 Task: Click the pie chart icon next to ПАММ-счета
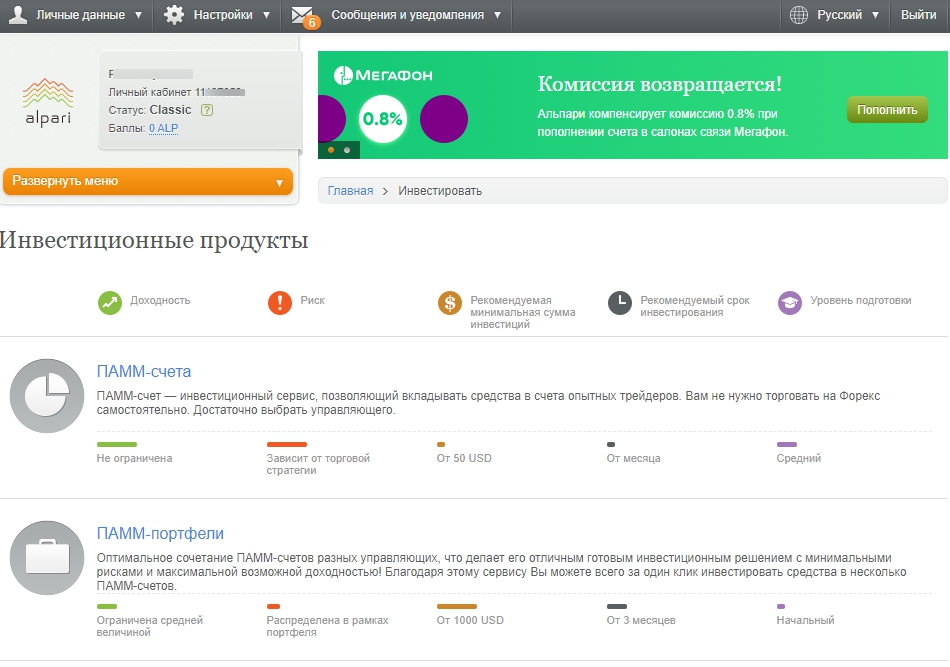pos(46,395)
